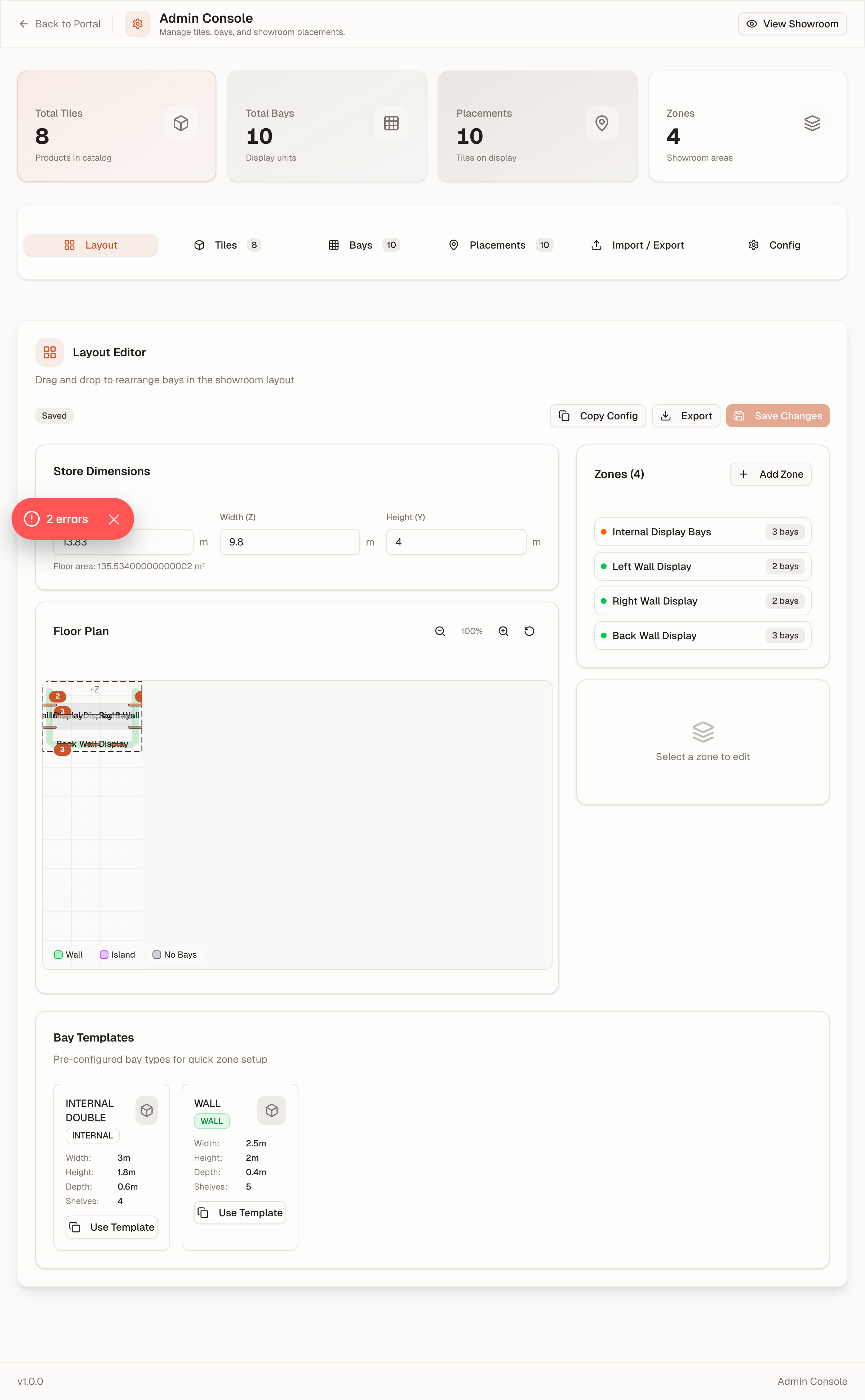
Task: Toggle the Island legend item
Action: point(117,954)
